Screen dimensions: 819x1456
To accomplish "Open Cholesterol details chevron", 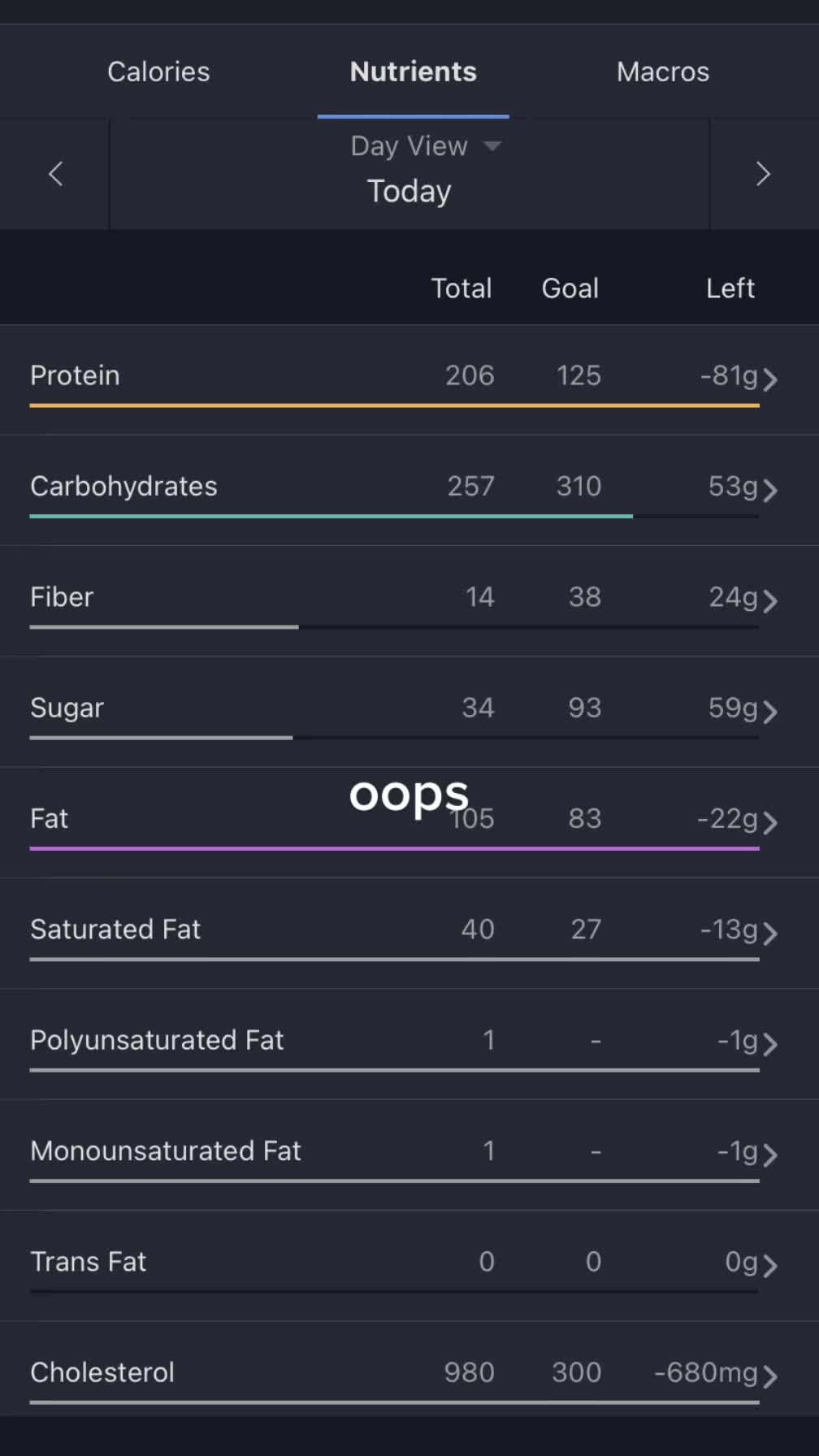I will 770,1376.
